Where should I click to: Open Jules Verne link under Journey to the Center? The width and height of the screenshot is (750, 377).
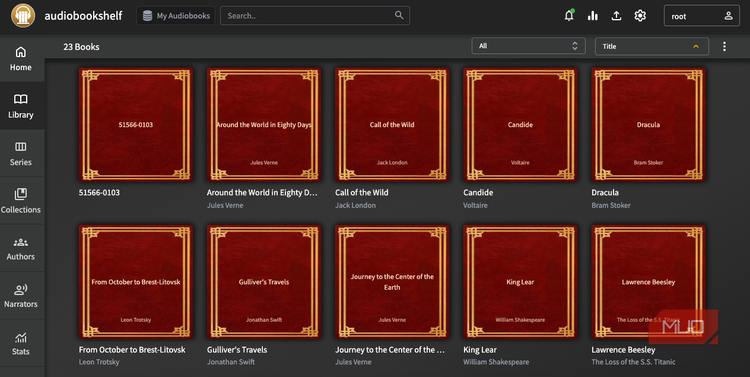353,362
